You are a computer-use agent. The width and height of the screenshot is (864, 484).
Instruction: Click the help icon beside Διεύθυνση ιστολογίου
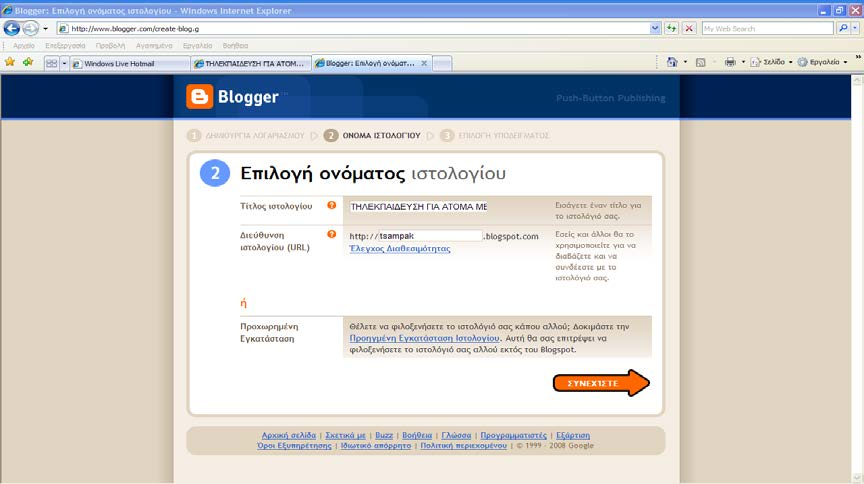[331, 234]
